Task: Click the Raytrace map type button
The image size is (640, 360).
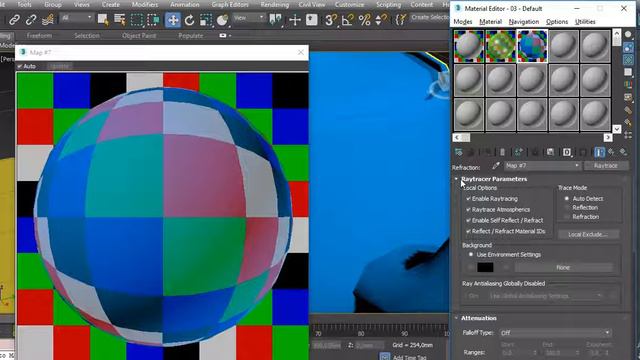Action: pyautogui.click(x=606, y=166)
